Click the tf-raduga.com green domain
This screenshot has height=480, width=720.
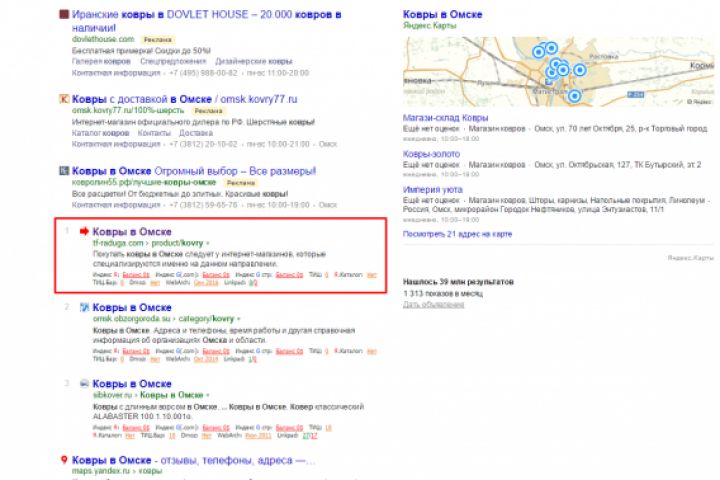point(118,243)
